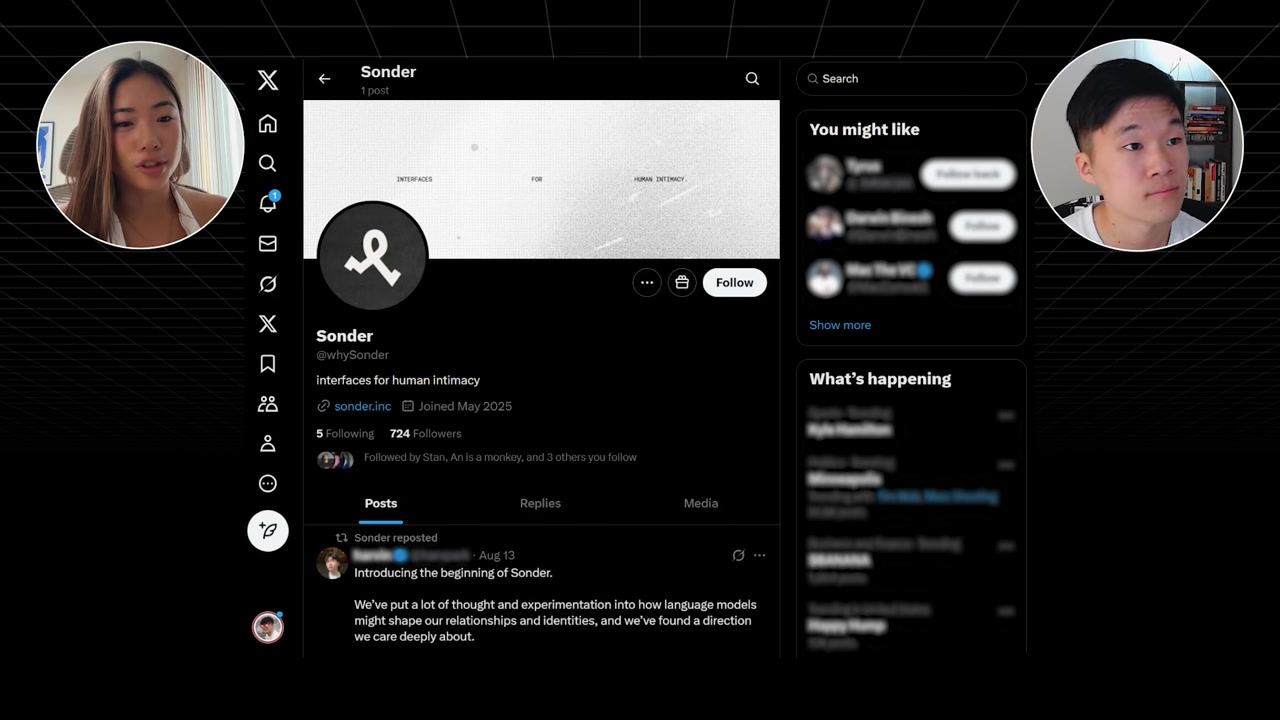Open Messages envelope icon

[x=267, y=243]
